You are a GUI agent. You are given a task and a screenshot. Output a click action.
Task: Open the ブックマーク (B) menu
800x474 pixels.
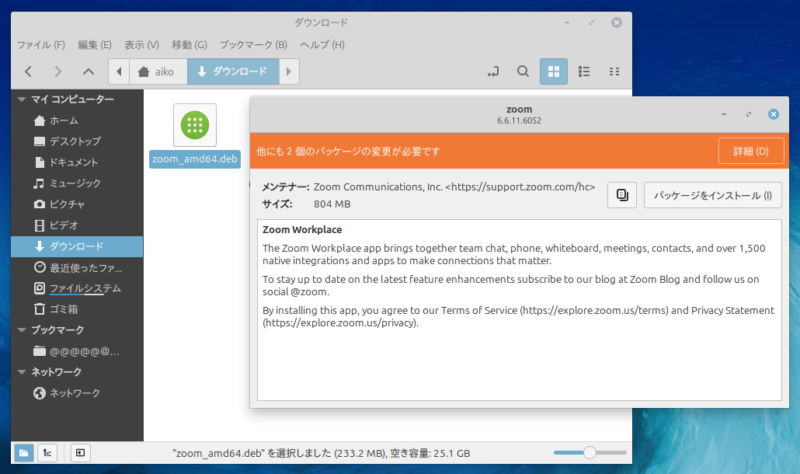tap(253, 45)
